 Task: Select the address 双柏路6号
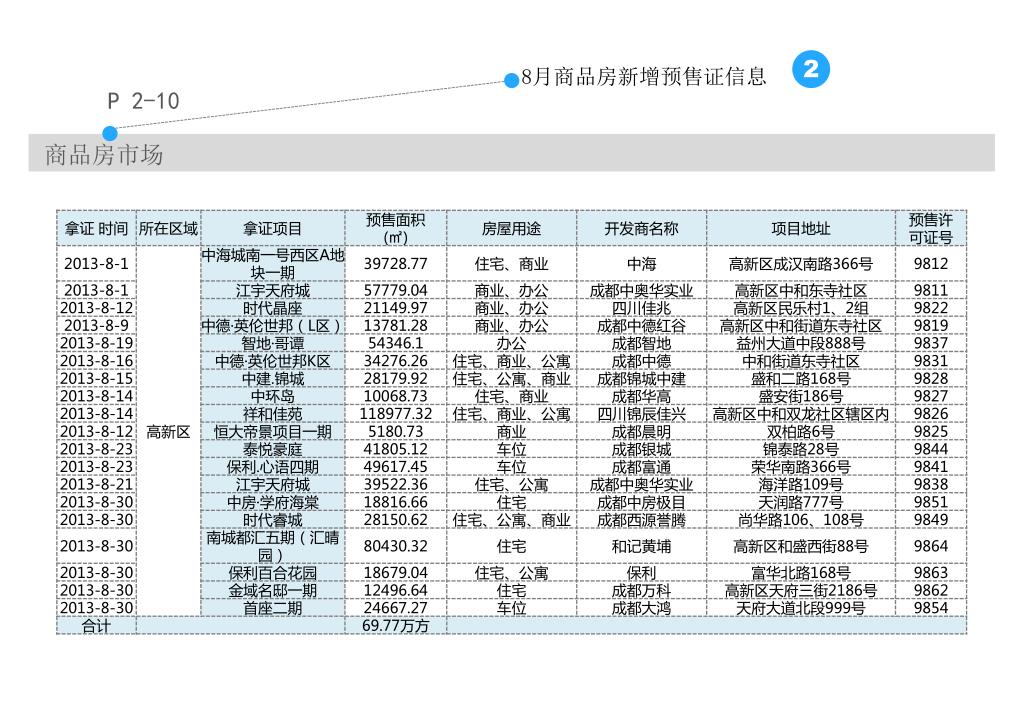[x=801, y=432]
